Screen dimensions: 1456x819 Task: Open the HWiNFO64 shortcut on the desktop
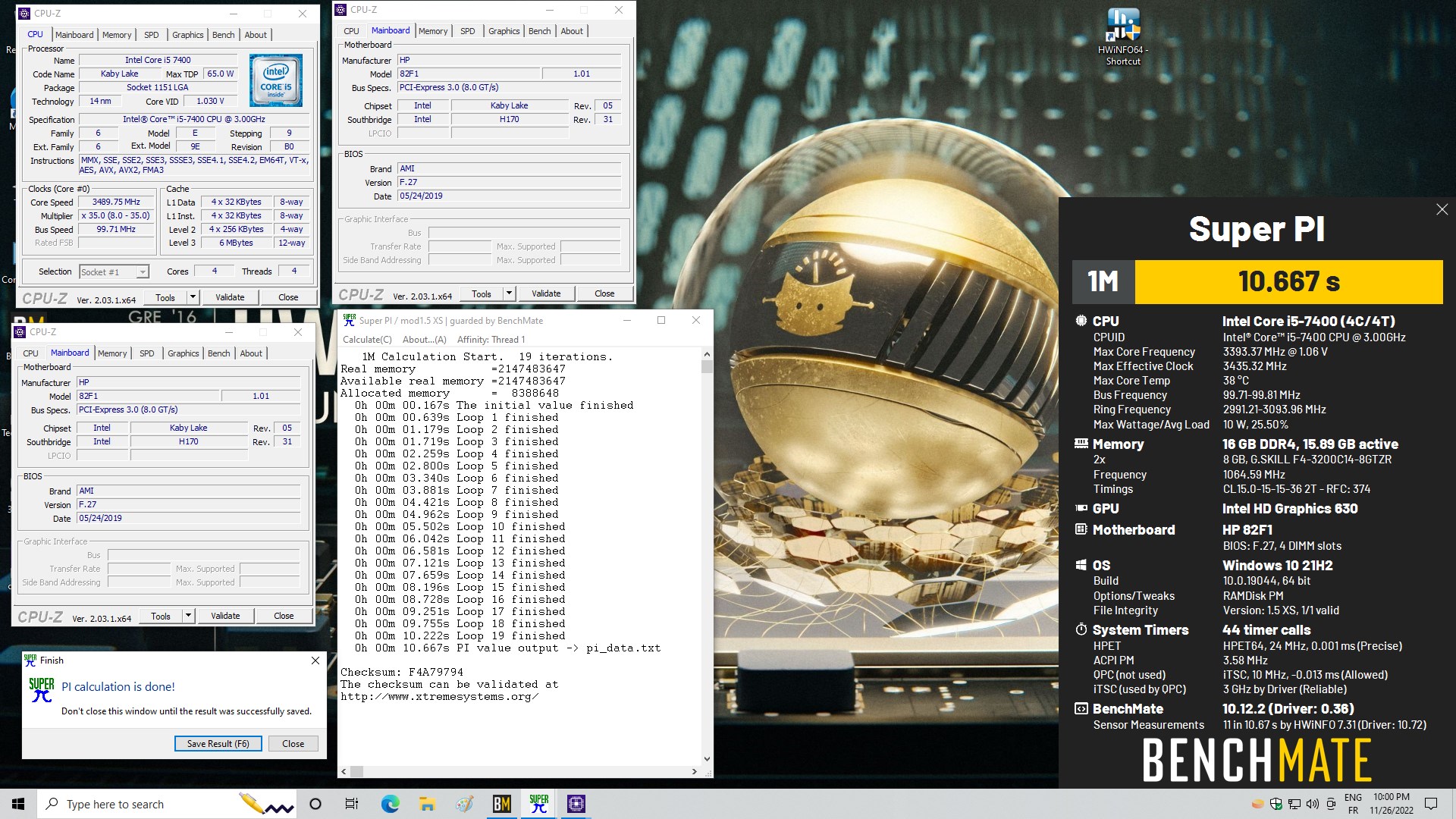1123,36
